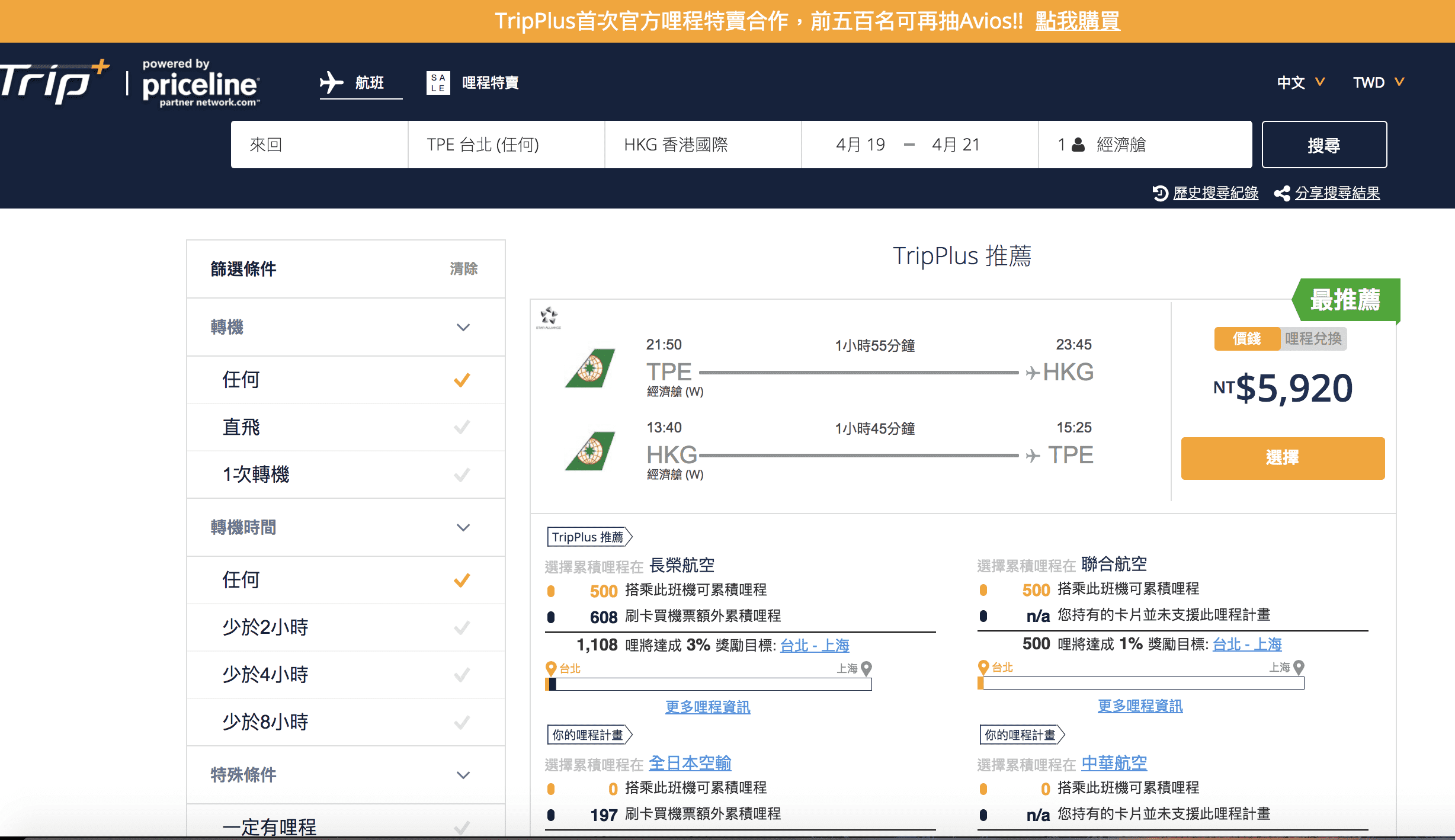Screen dimensions: 1455x840
Task: Click dark bullet beside 608 miles
Action: click(551, 617)
